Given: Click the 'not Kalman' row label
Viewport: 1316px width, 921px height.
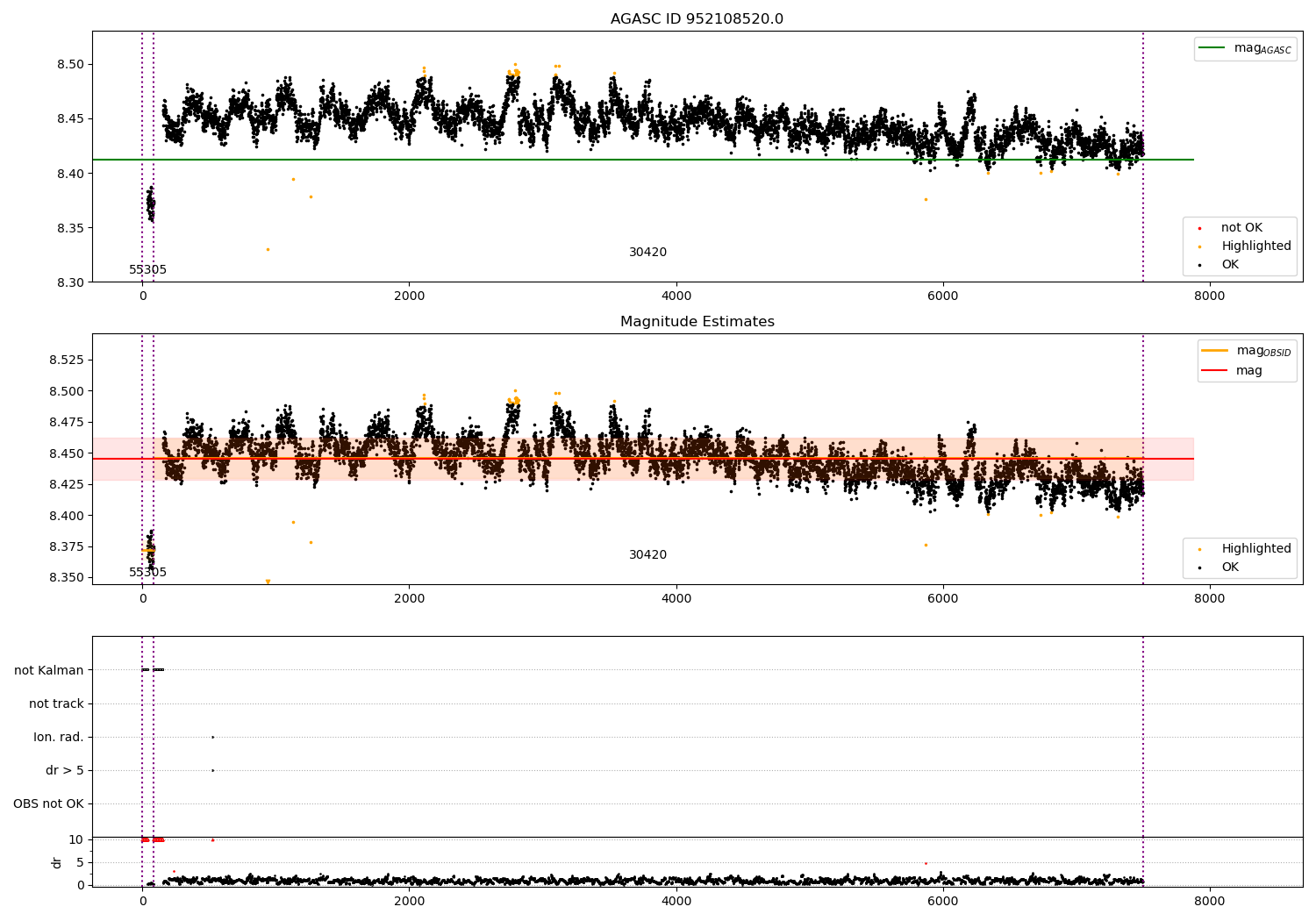Looking at the screenshot, I should [49, 670].
